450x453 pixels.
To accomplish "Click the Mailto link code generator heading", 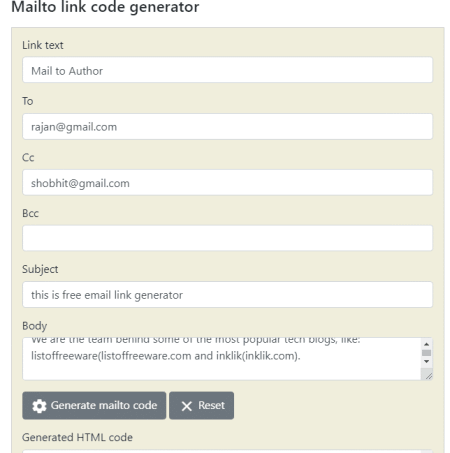I will (x=105, y=7).
